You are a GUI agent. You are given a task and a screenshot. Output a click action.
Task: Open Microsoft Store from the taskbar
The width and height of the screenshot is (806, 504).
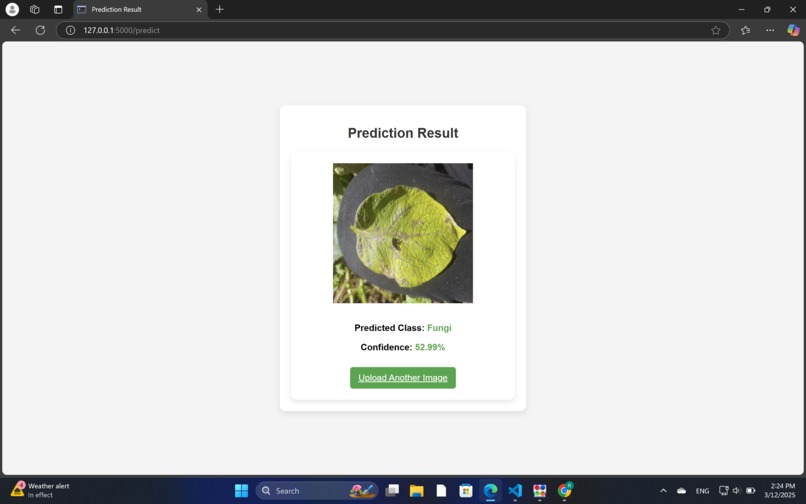point(466,491)
